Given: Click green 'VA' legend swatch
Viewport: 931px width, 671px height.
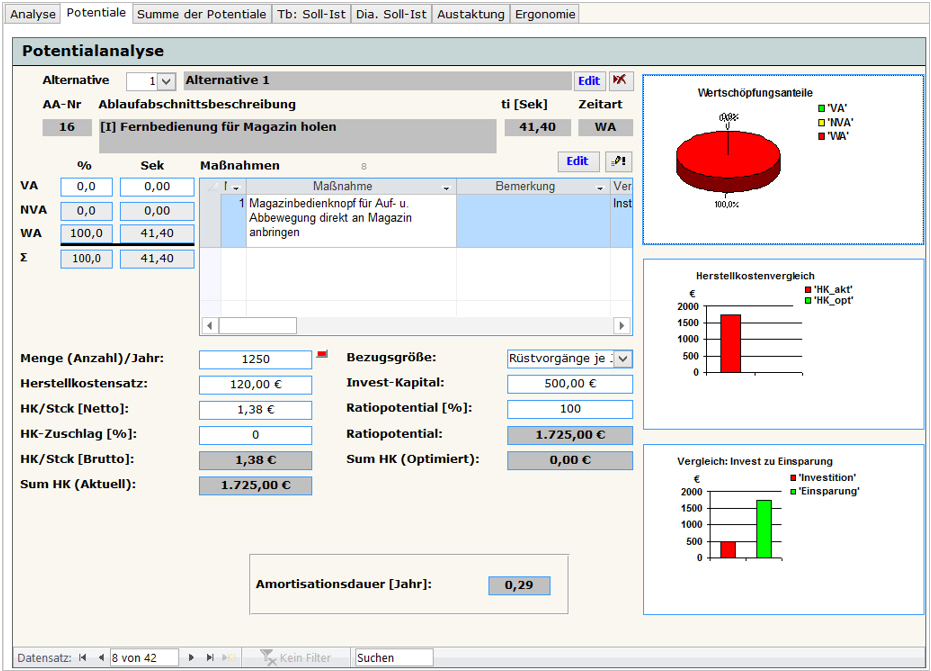Looking at the screenshot, I should (x=822, y=108).
